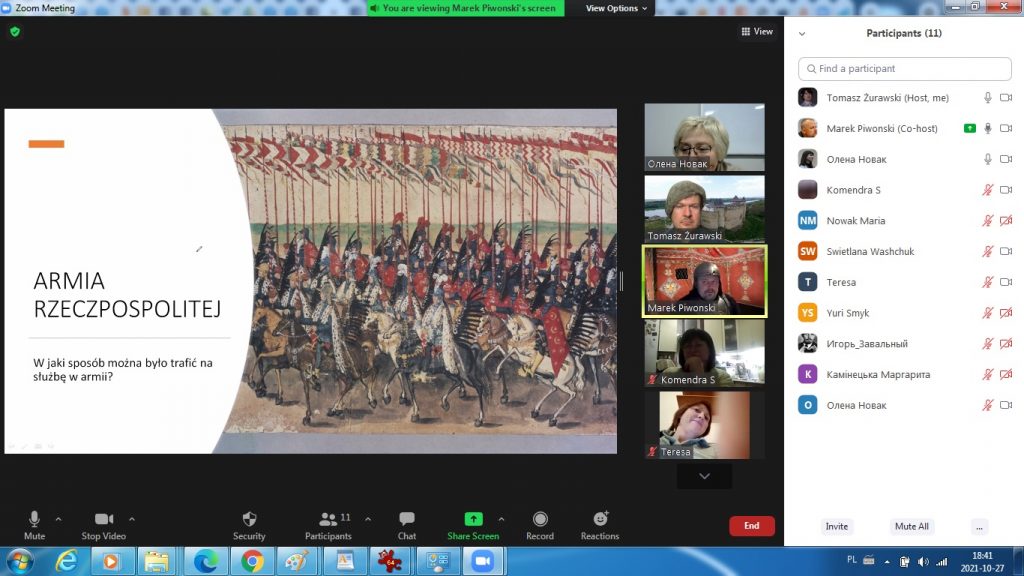Click the Mute All button

click(911, 526)
